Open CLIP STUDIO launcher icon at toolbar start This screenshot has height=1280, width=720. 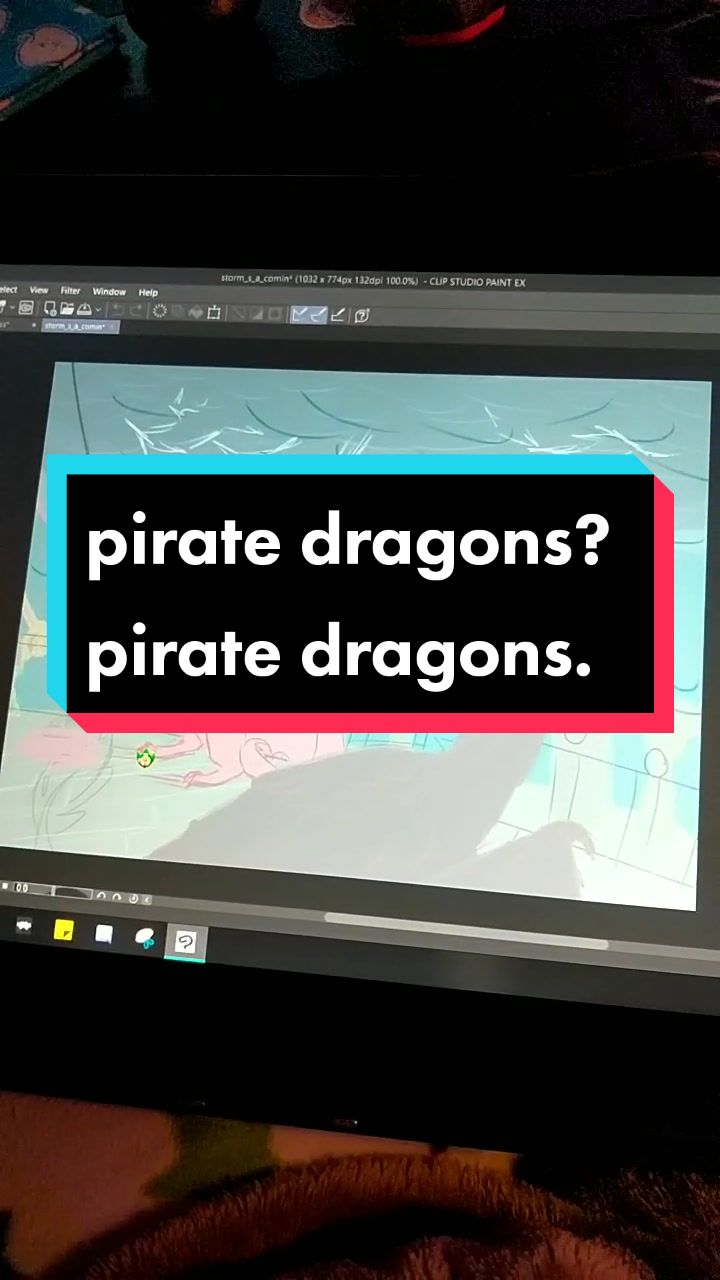[25, 307]
